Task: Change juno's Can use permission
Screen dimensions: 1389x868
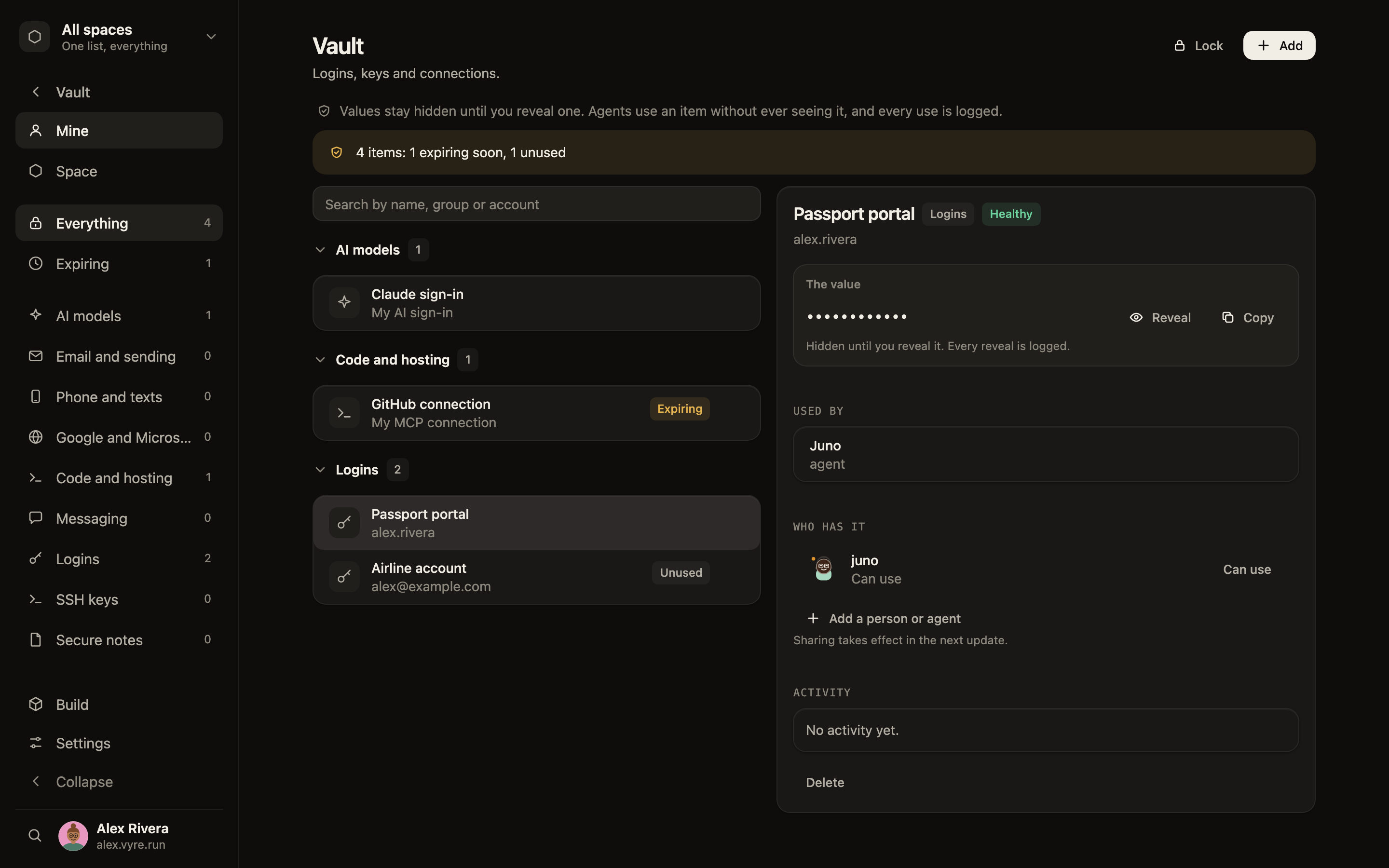Action: 1247,570
